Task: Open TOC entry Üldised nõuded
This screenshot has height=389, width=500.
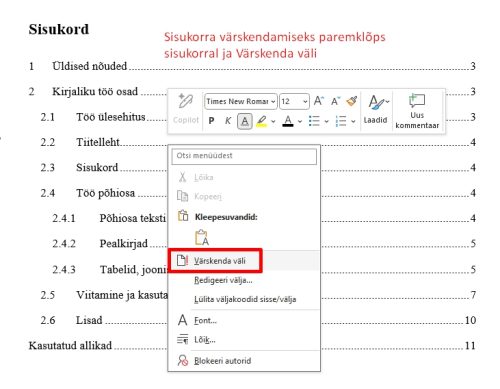Action: 89,66
